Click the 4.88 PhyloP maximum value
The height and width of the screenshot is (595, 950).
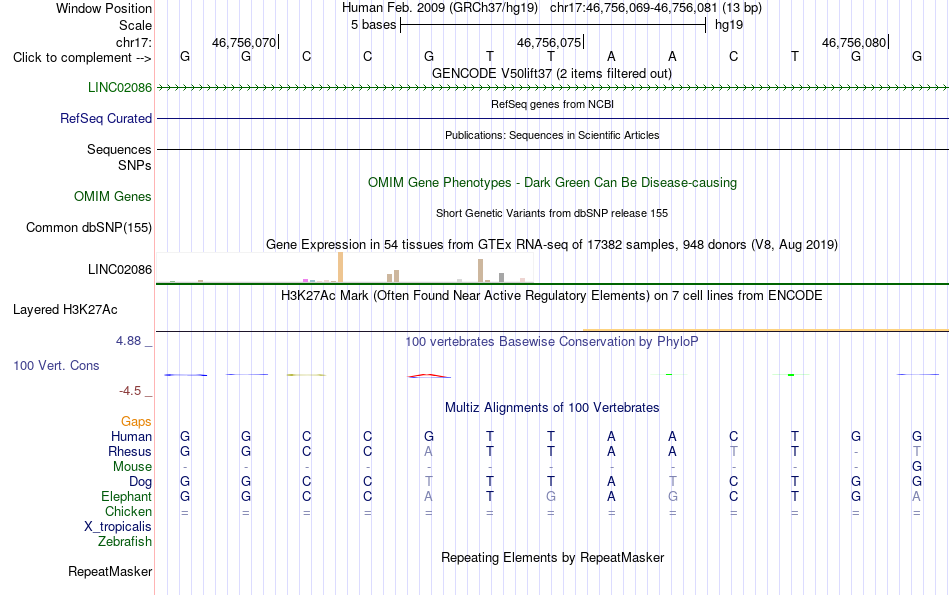(x=128, y=341)
